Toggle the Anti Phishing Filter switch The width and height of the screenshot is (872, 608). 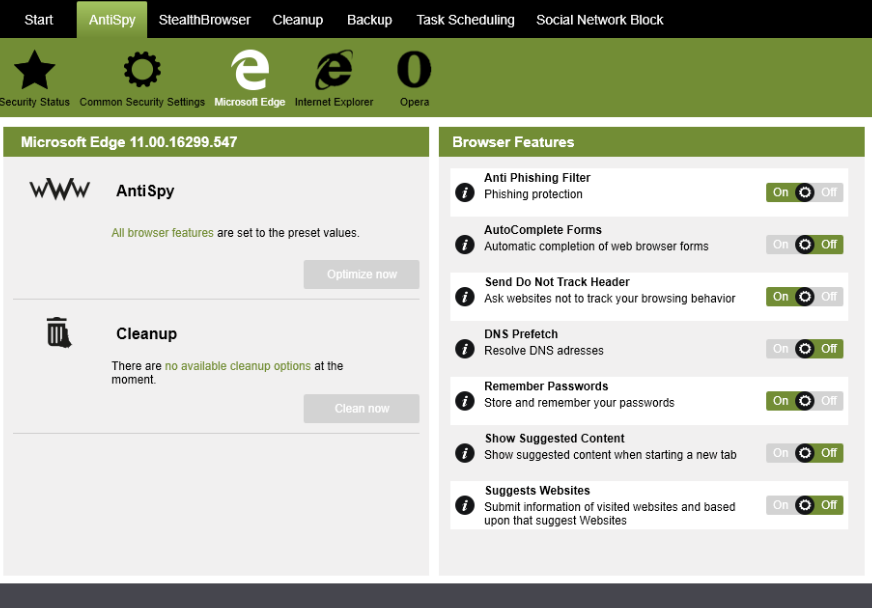[804, 192]
